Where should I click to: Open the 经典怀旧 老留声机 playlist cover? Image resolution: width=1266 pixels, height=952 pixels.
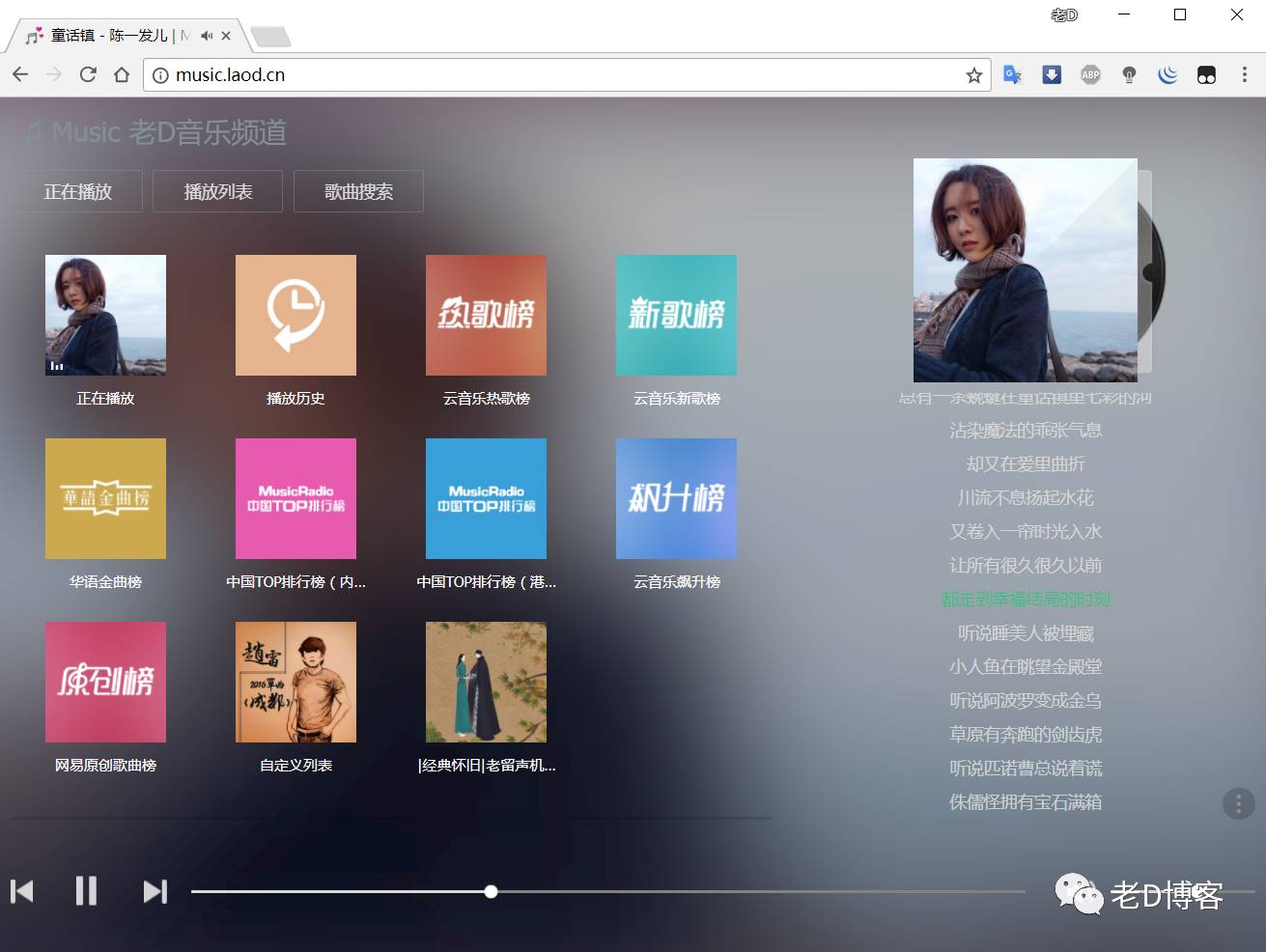click(x=486, y=682)
